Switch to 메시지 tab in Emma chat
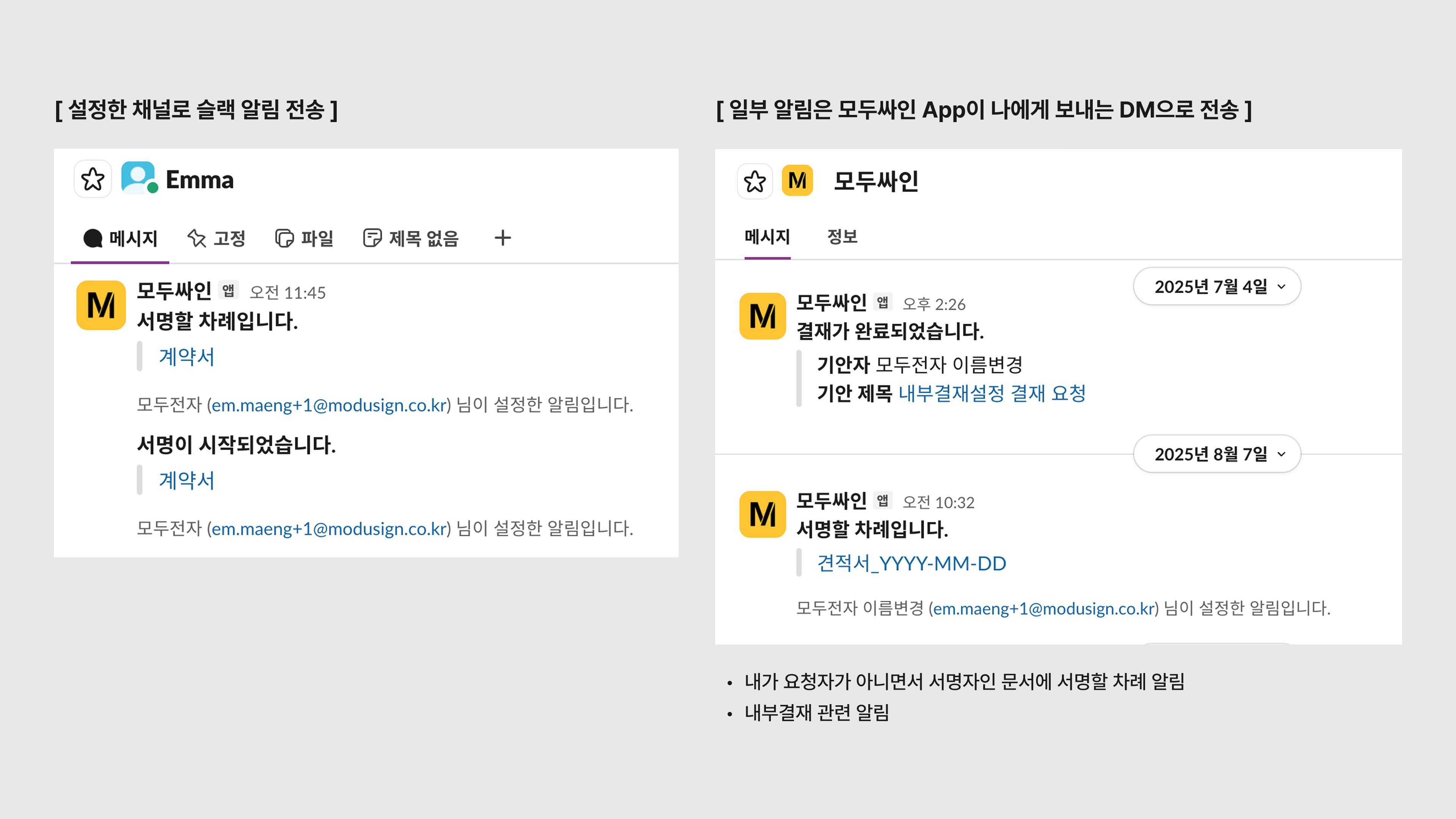The height and width of the screenshot is (819, 1456). (120, 238)
